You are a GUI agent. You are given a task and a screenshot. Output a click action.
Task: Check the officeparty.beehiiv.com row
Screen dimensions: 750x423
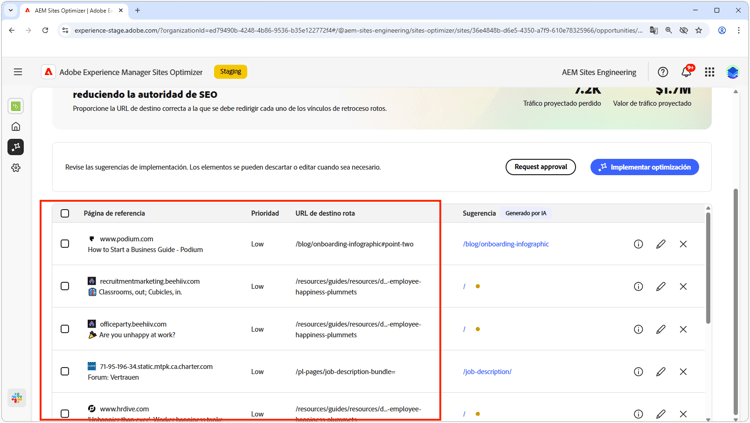coord(65,329)
